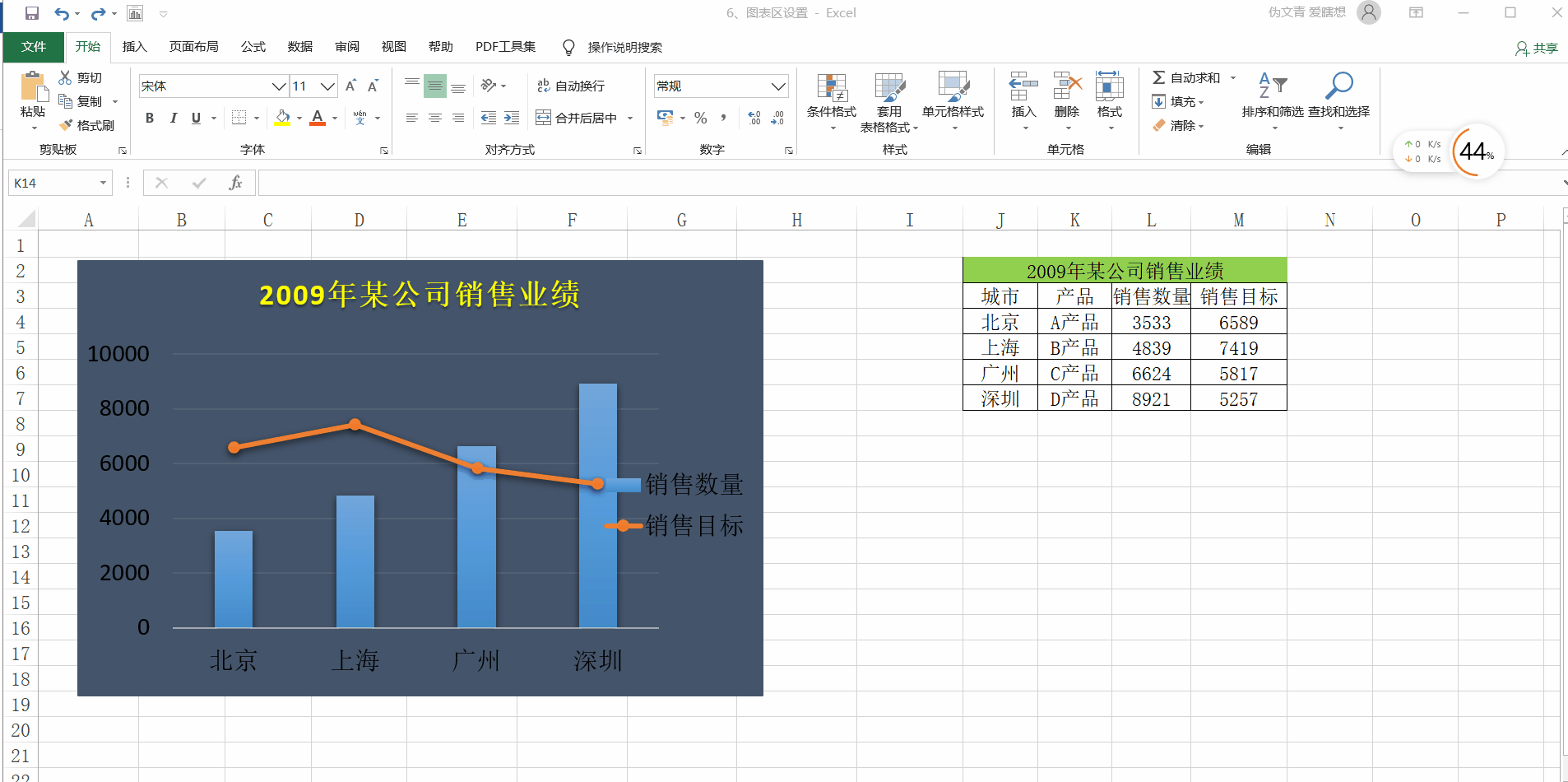The width and height of the screenshot is (1568, 782).
Task: Open the 文件 File tab
Action: [34, 47]
